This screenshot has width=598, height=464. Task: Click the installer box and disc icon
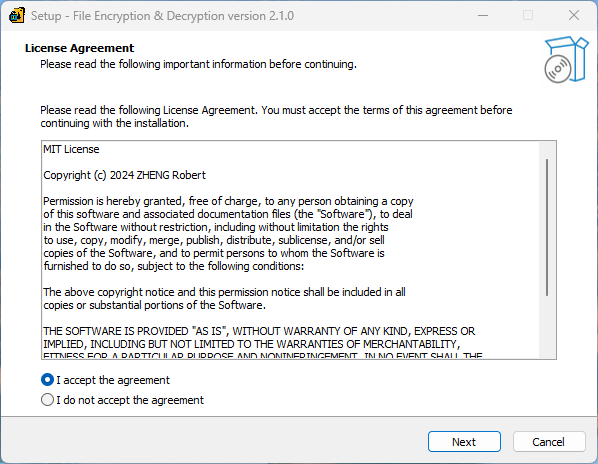[566, 59]
